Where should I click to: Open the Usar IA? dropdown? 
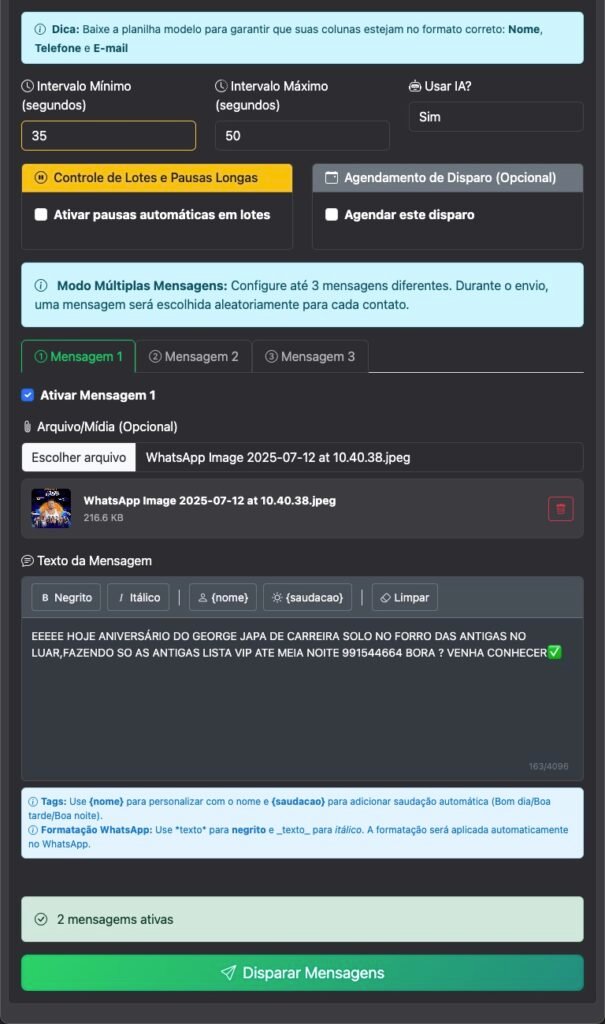tap(496, 117)
